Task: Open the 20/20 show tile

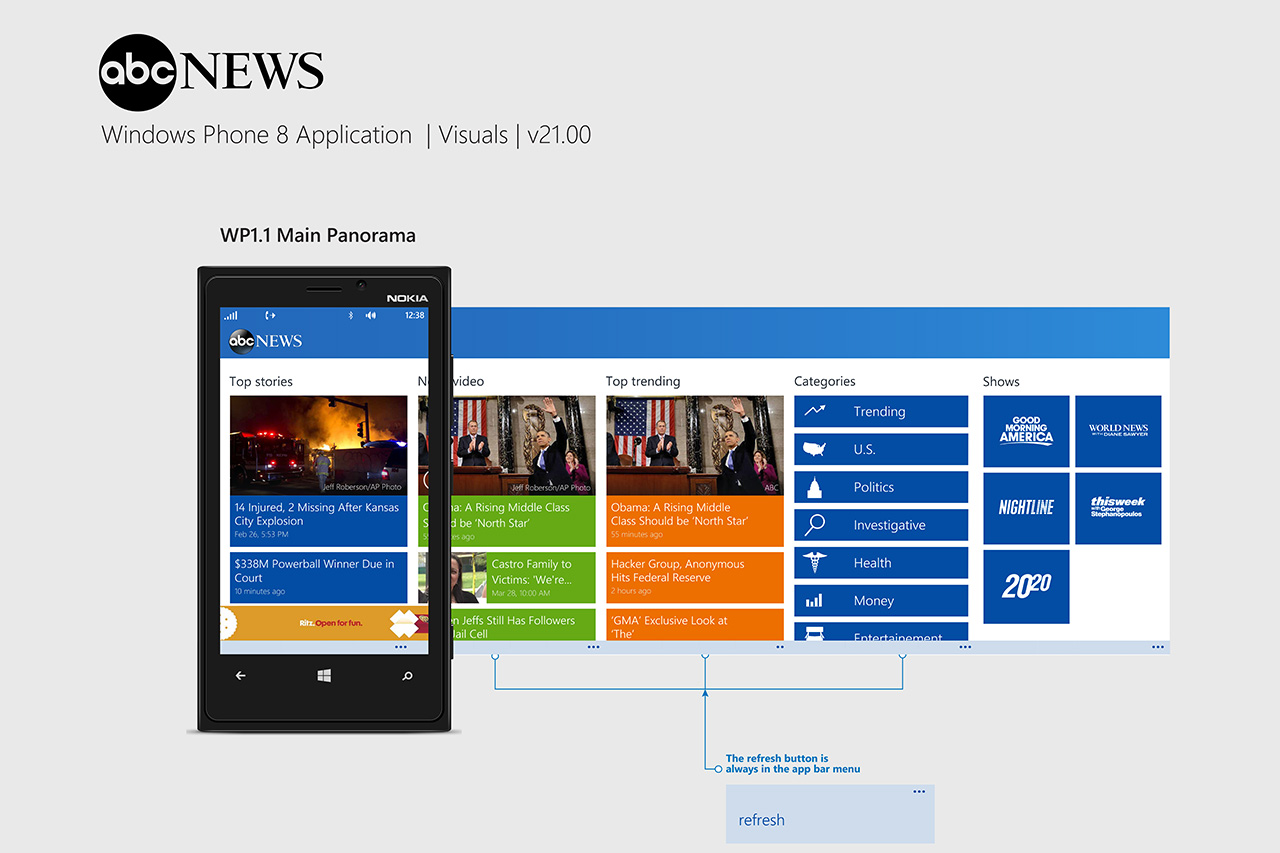Action: point(1026,586)
